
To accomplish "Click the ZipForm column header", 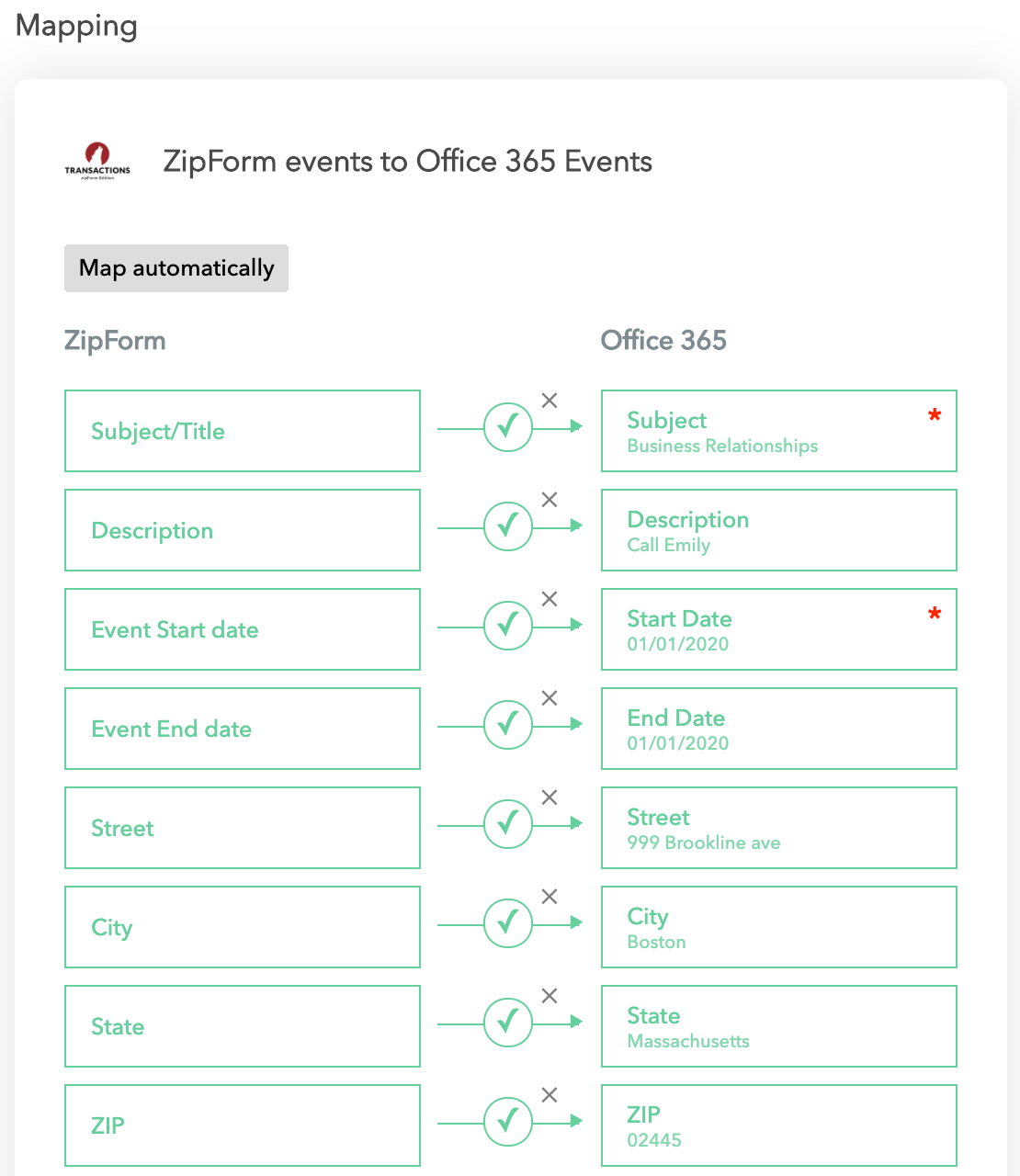I will point(115,341).
